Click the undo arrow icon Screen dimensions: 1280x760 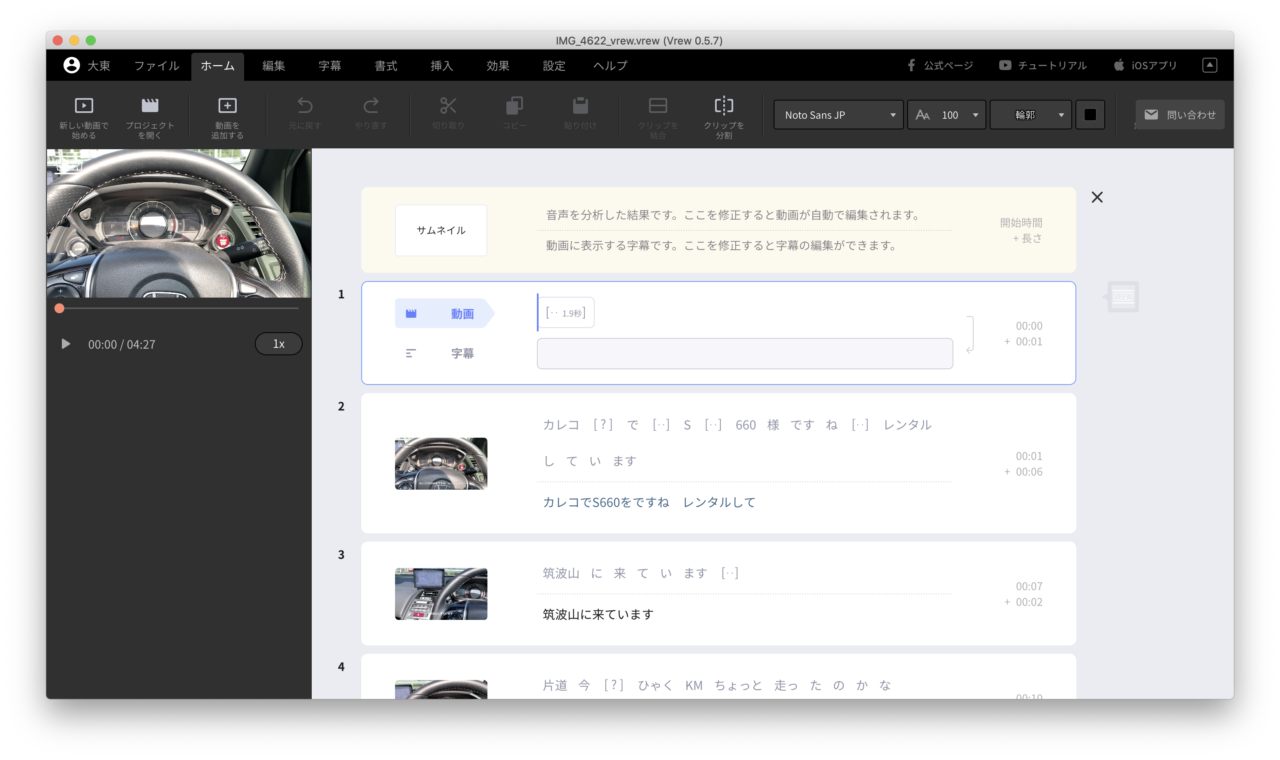coord(305,105)
